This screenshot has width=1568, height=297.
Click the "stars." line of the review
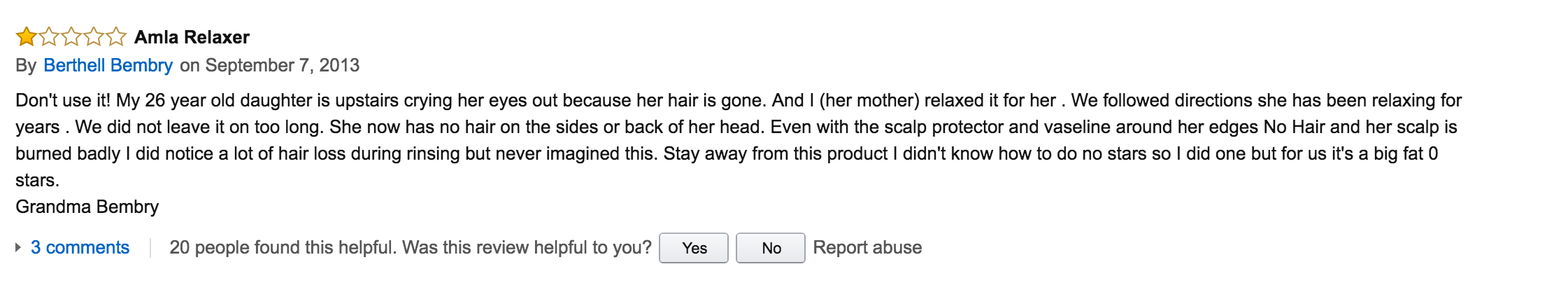[x=37, y=180]
